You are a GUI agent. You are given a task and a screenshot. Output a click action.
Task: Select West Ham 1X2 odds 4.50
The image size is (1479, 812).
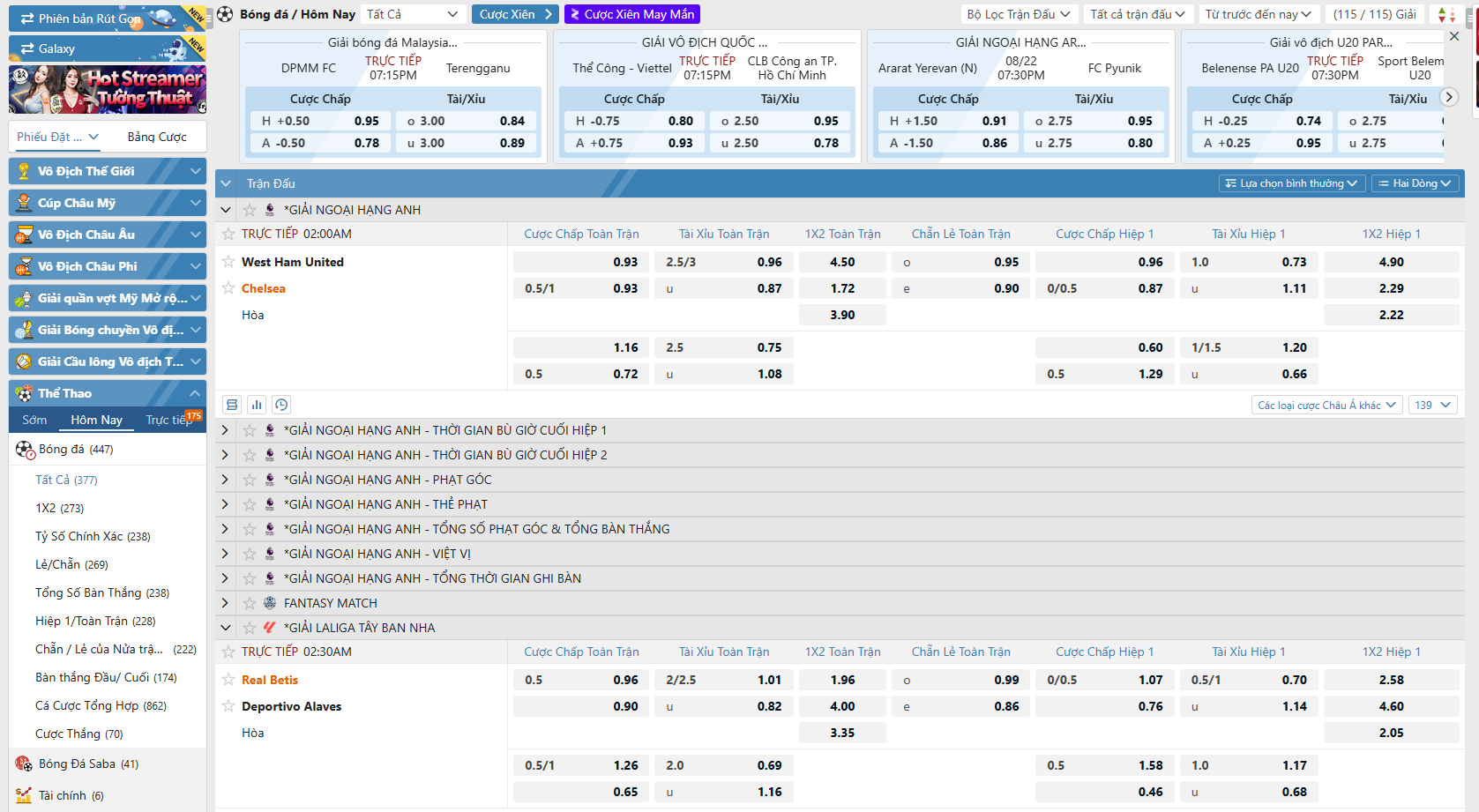coord(841,262)
